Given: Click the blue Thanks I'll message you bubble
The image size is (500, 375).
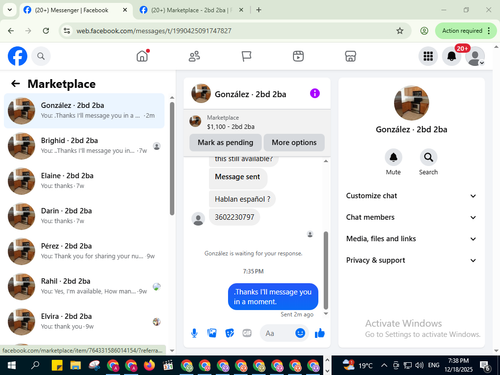Looking at the screenshot, I should [273, 297].
